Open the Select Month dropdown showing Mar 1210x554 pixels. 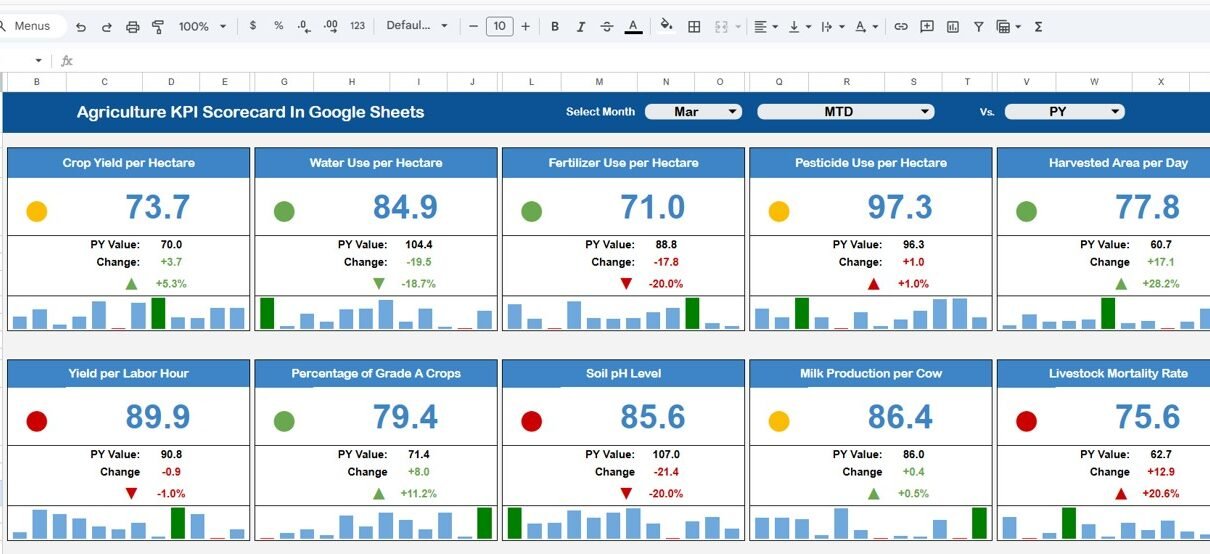693,112
